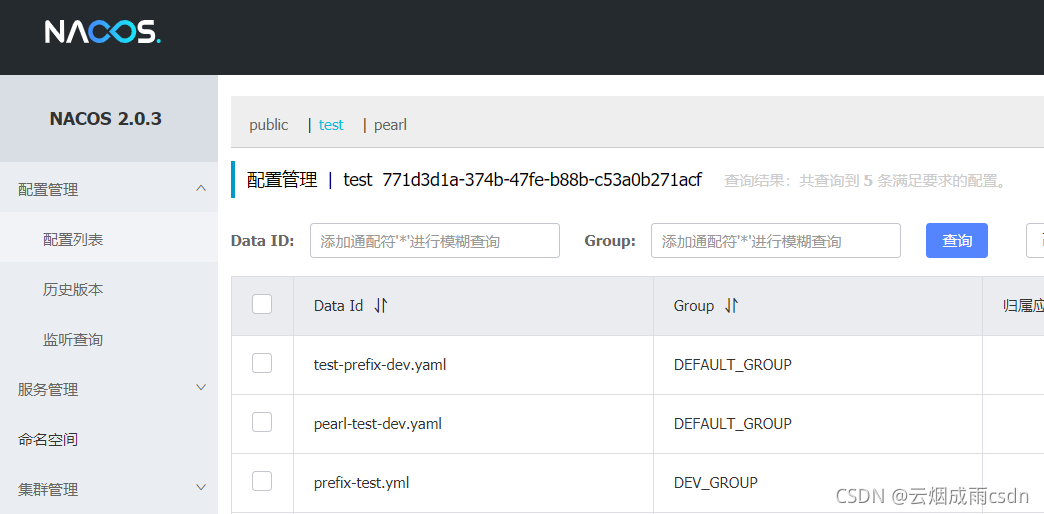
Task: Click DEV_GROUP cell of prefix-test.yml
Action: click(x=716, y=482)
